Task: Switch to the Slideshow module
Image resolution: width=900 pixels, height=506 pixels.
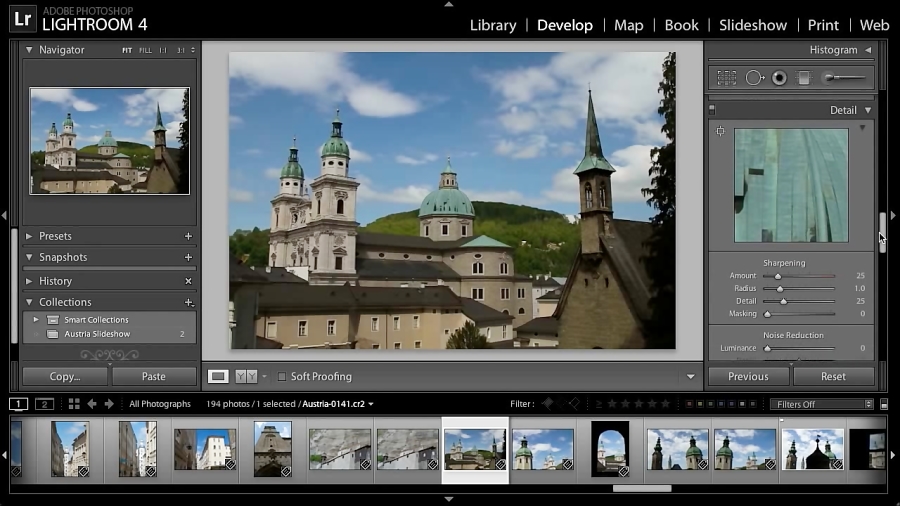Action: click(x=752, y=25)
